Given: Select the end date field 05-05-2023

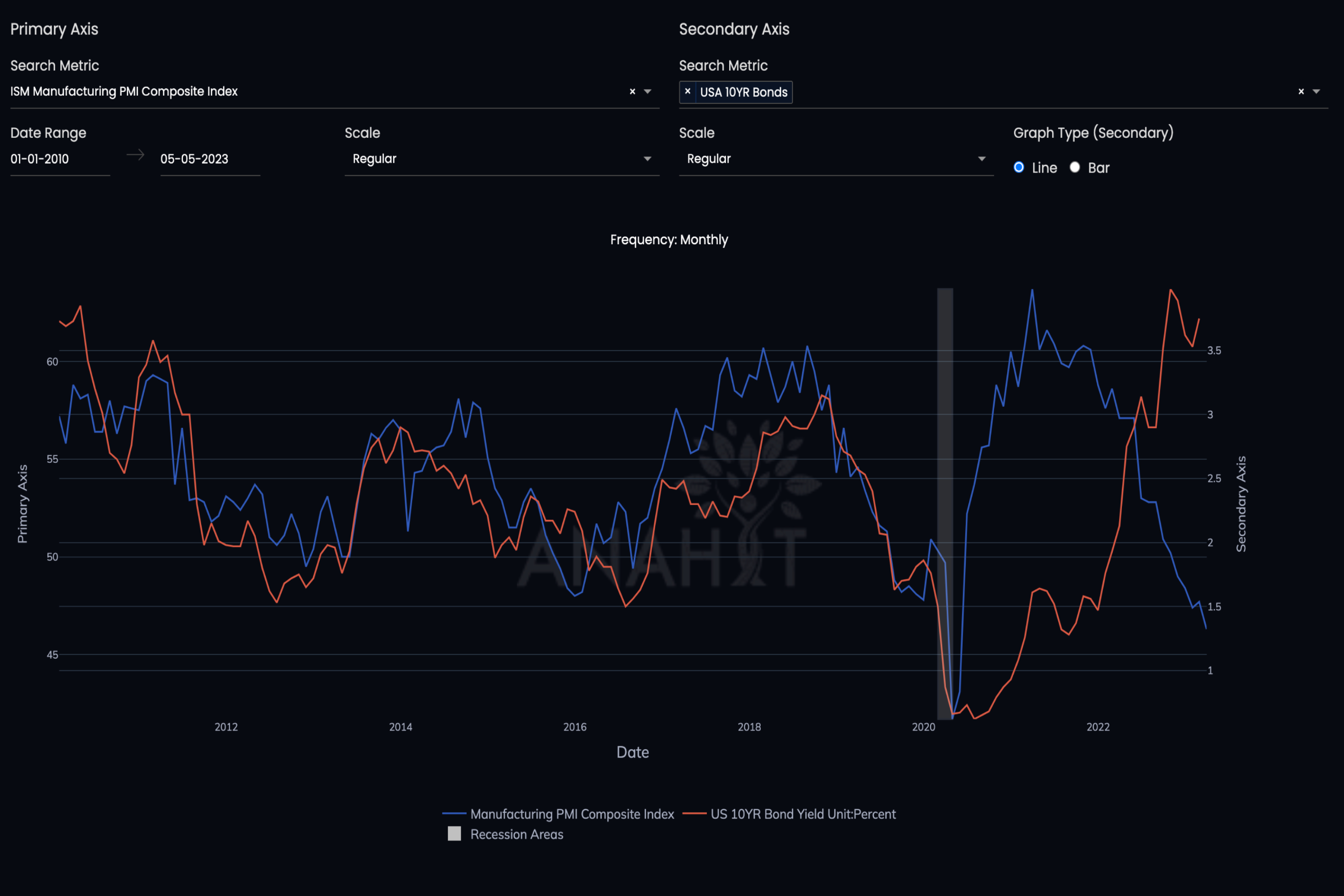Looking at the screenshot, I should click(x=194, y=159).
